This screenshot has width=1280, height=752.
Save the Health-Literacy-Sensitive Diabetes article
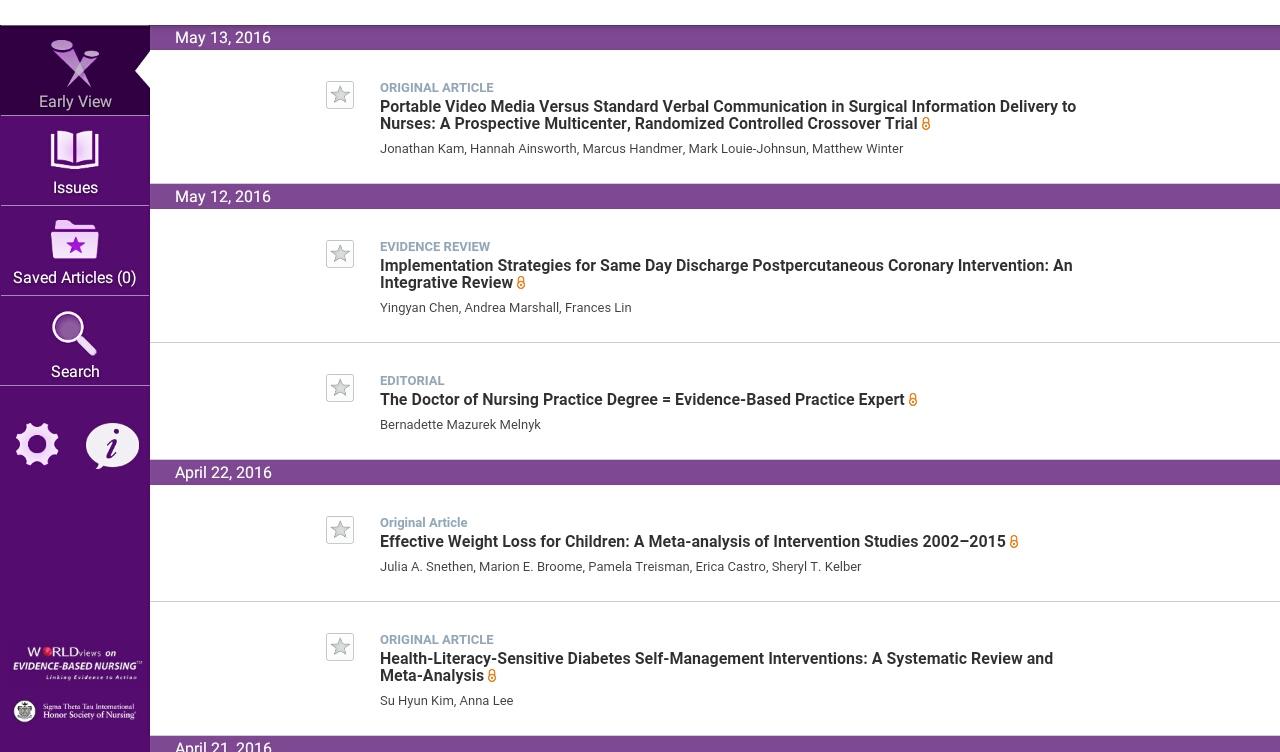tap(340, 647)
